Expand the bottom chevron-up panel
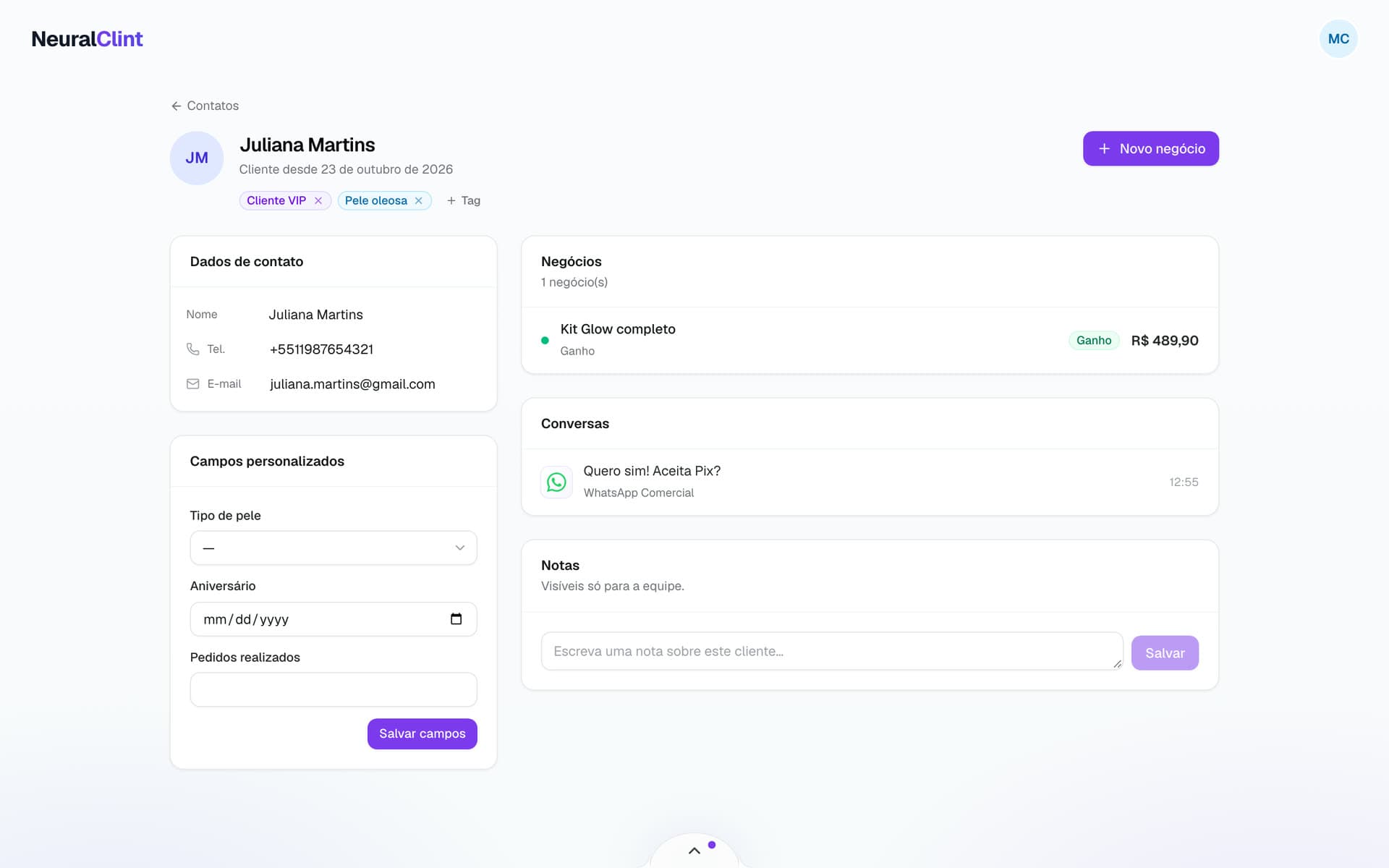 tap(694, 851)
